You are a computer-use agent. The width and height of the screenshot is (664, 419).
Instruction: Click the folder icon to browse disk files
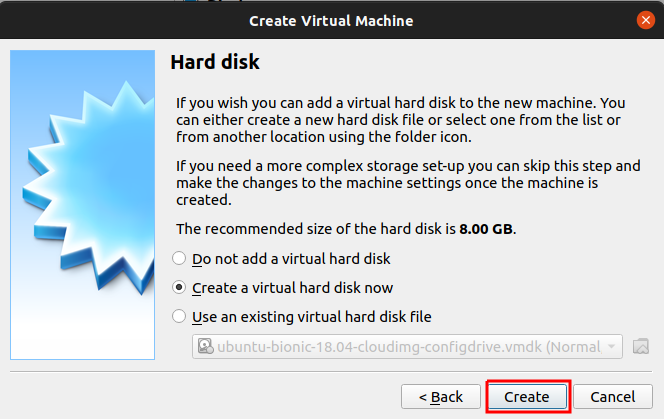(642, 347)
